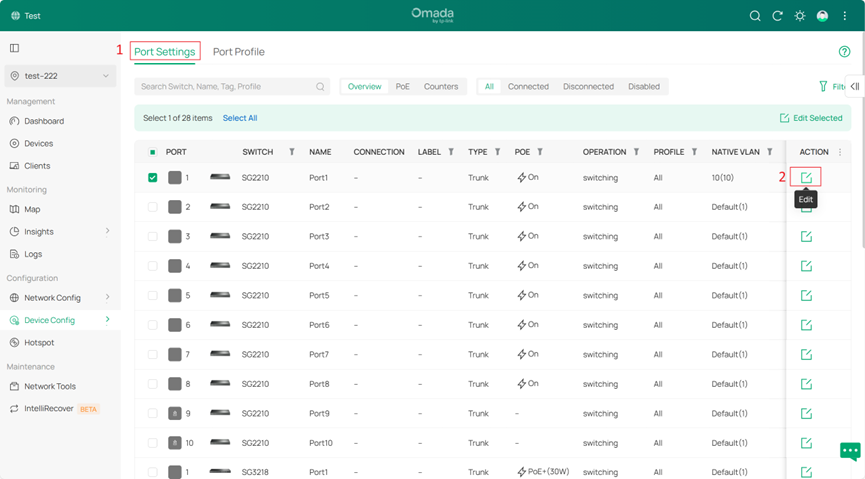865x479 pixels.
Task: Click the Select All link
Action: pos(240,118)
